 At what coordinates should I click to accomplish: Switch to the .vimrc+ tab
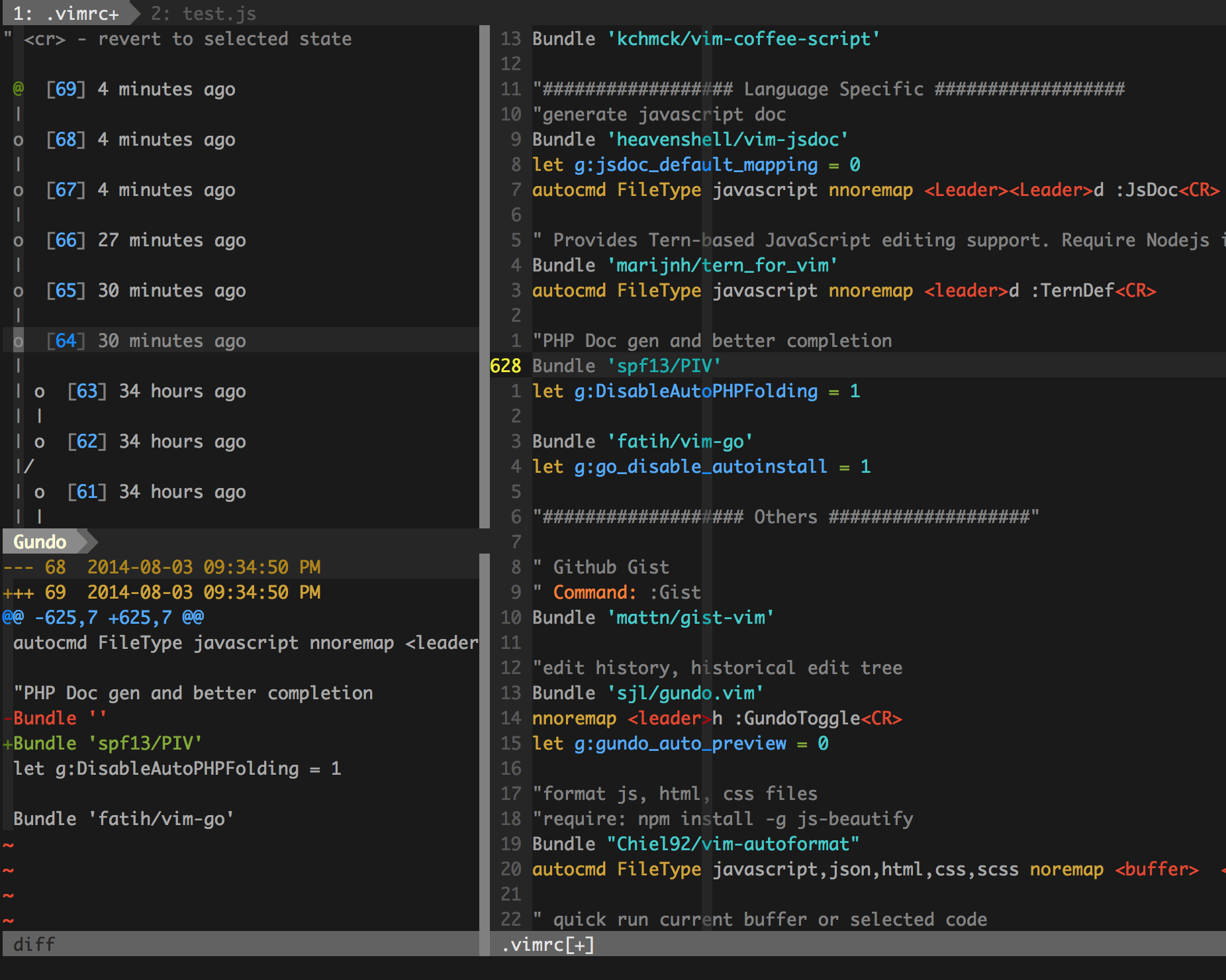66,13
